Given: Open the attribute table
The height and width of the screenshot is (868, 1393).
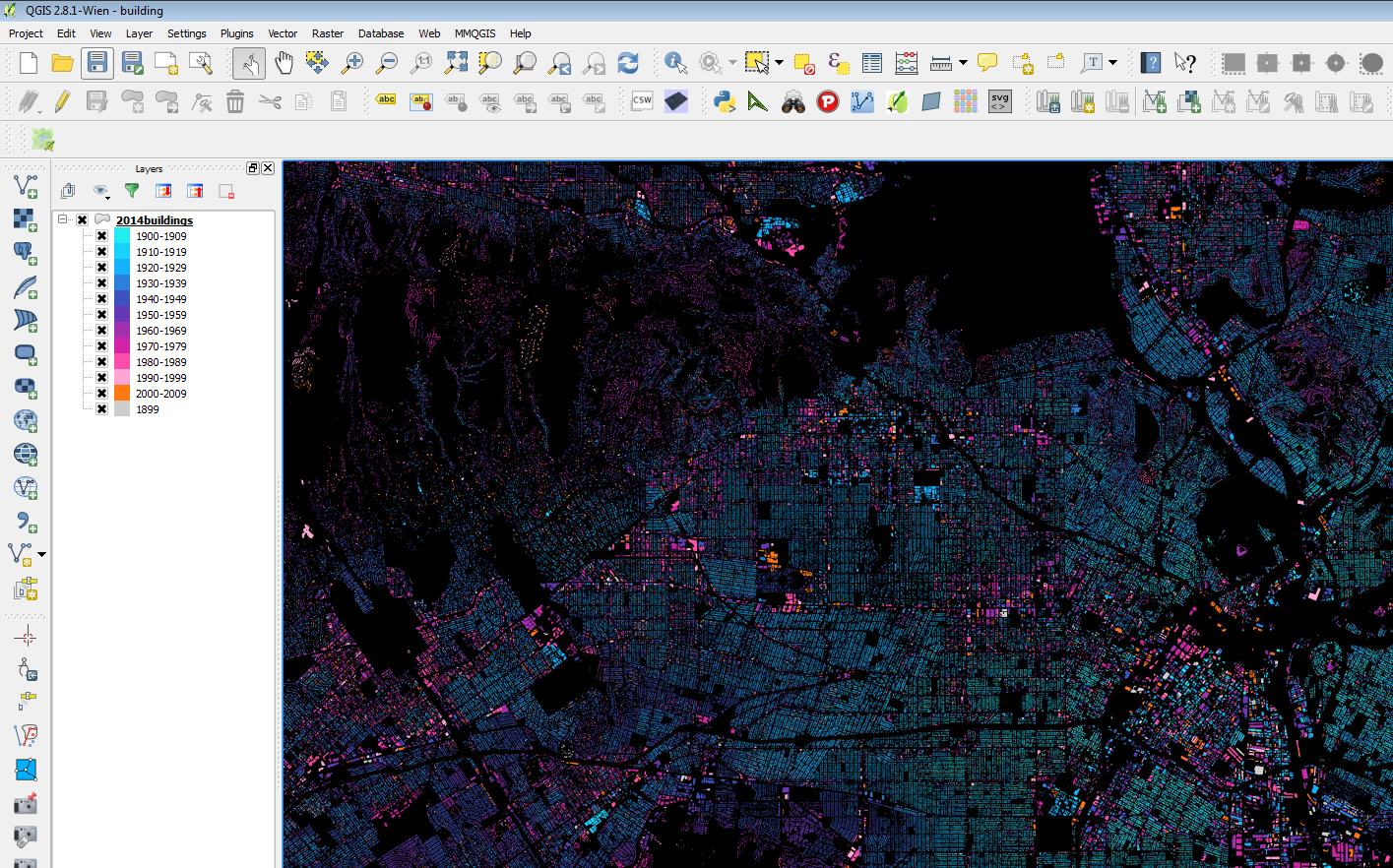Looking at the screenshot, I should 871,64.
